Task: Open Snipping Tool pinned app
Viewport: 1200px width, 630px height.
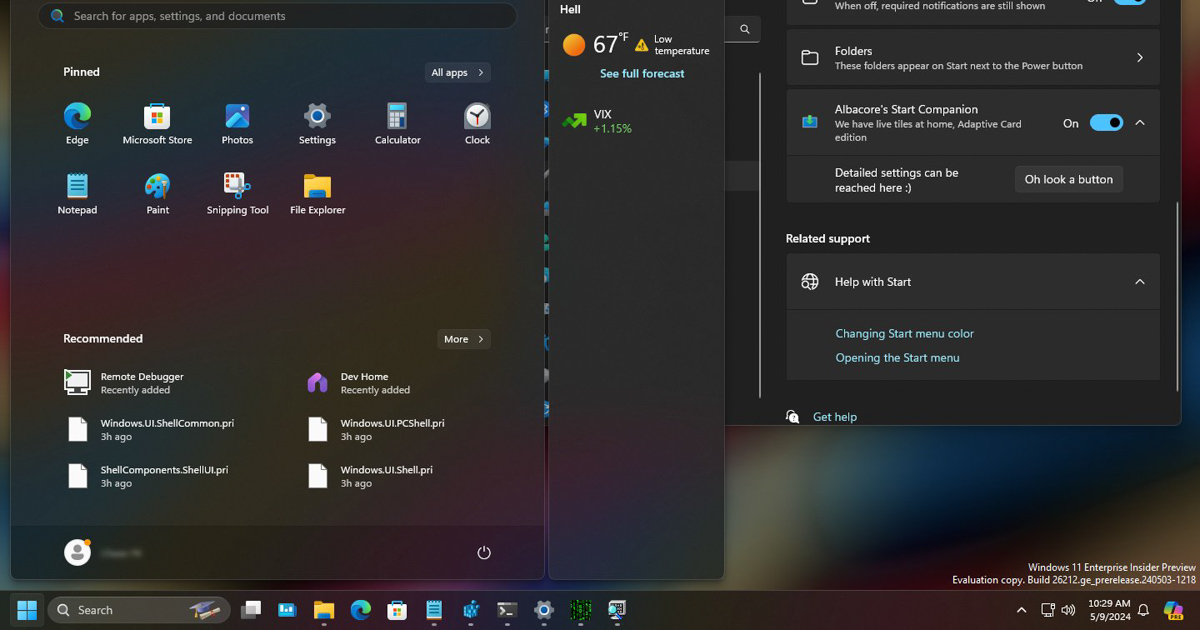Action: [x=237, y=194]
